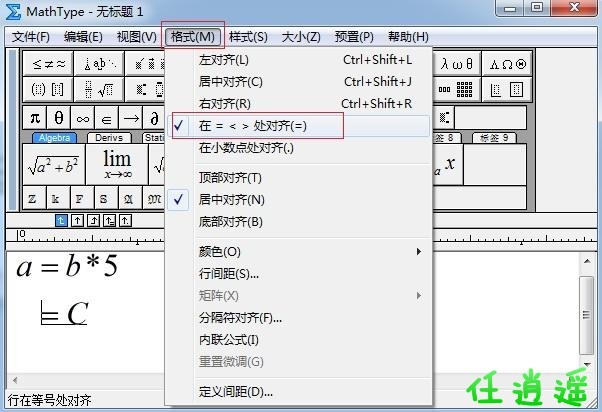Open the spaces and ellipses palette
This screenshot has height=412, width=602.
tap(99, 64)
